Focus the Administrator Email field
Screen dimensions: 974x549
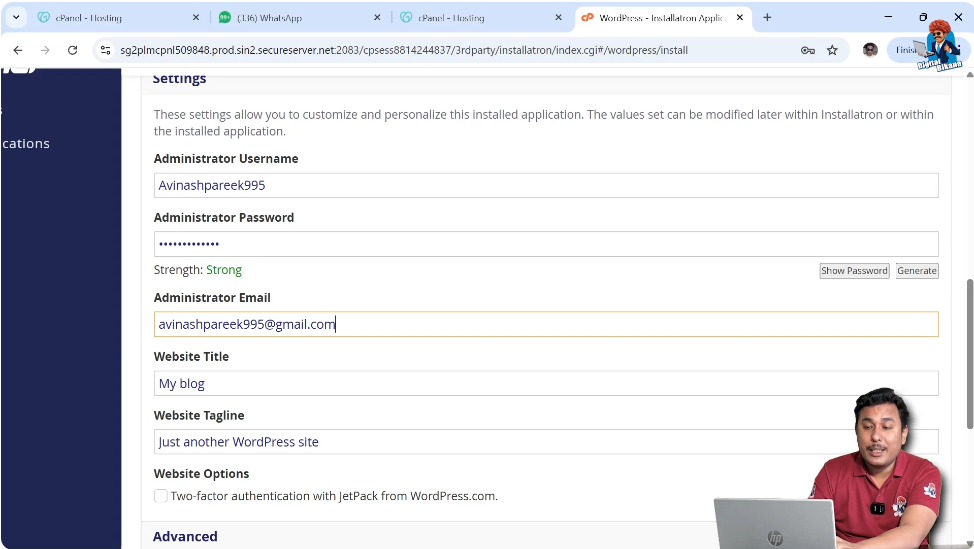click(x=546, y=324)
